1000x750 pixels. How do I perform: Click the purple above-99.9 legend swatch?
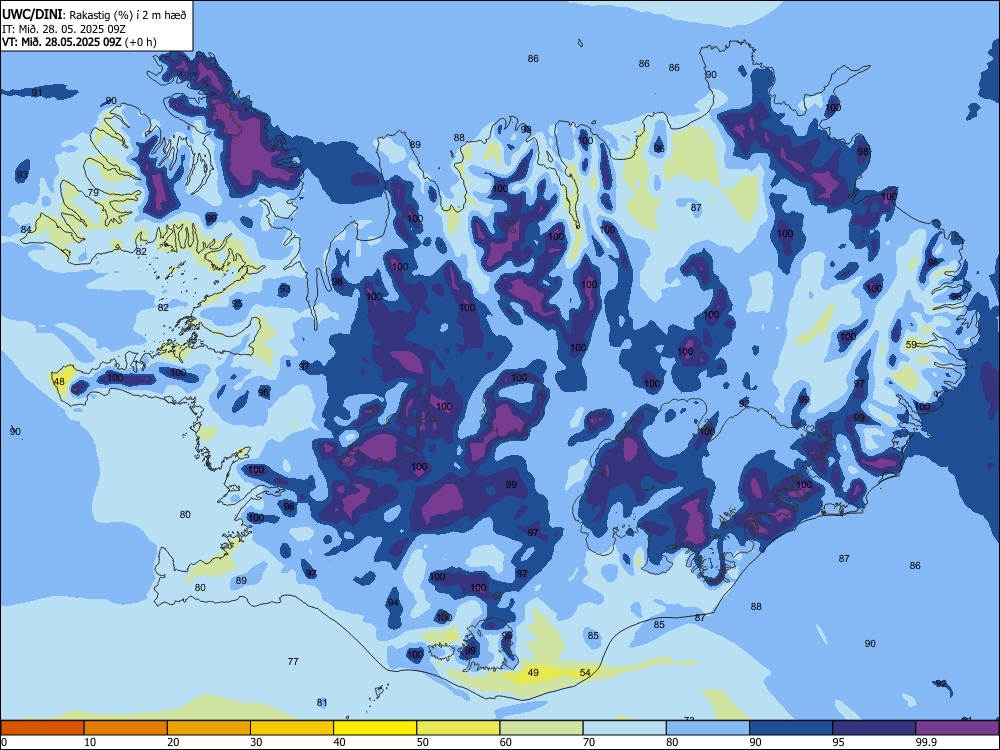(x=957, y=728)
